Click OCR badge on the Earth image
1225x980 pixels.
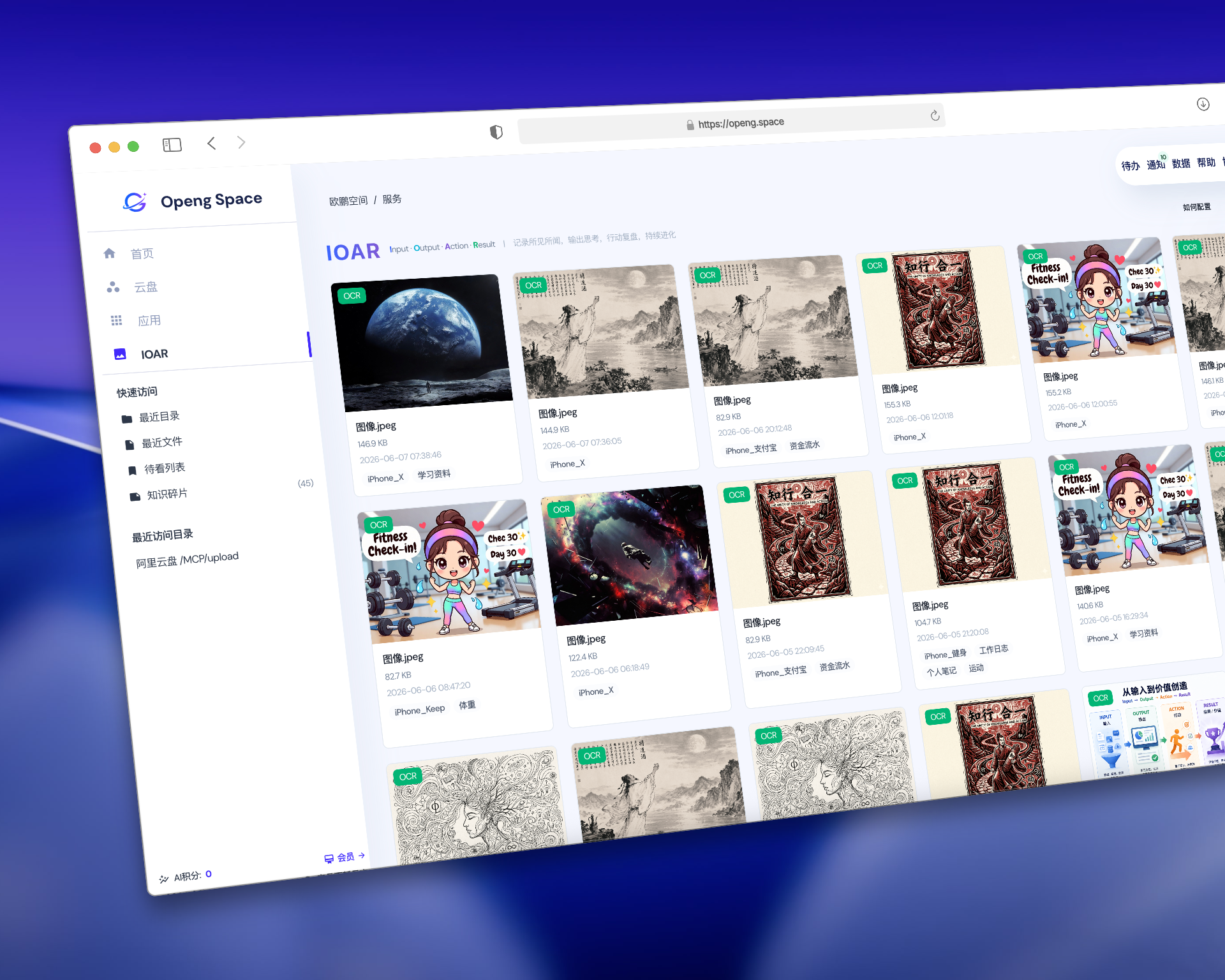coord(352,295)
